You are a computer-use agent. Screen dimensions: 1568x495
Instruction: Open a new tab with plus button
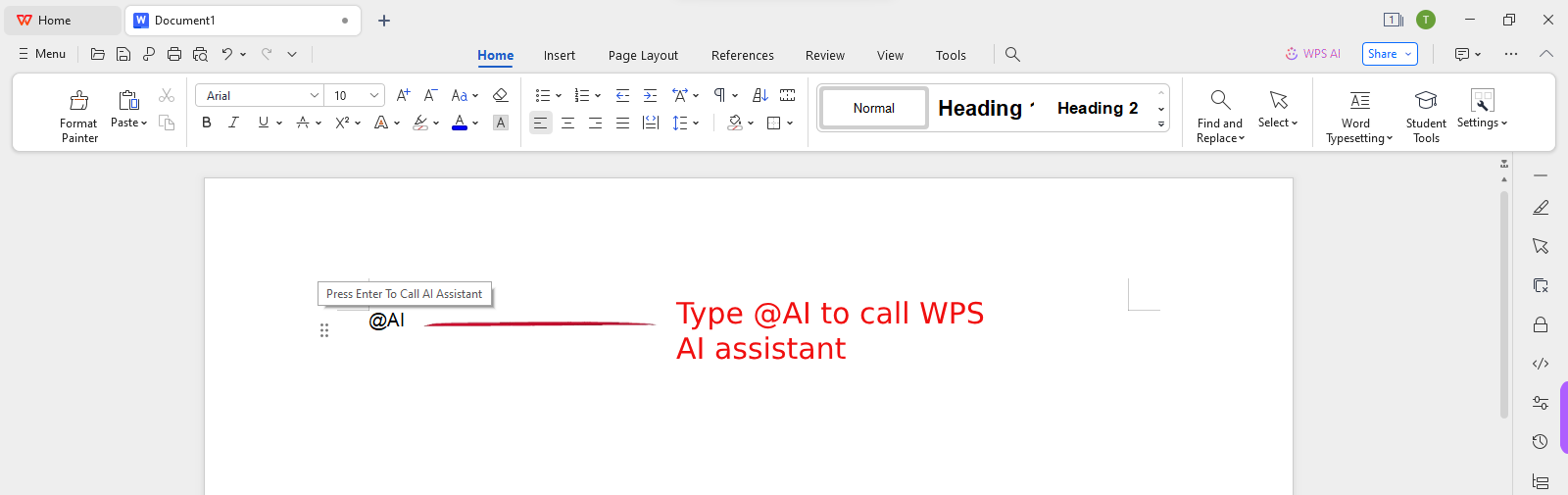(384, 21)
